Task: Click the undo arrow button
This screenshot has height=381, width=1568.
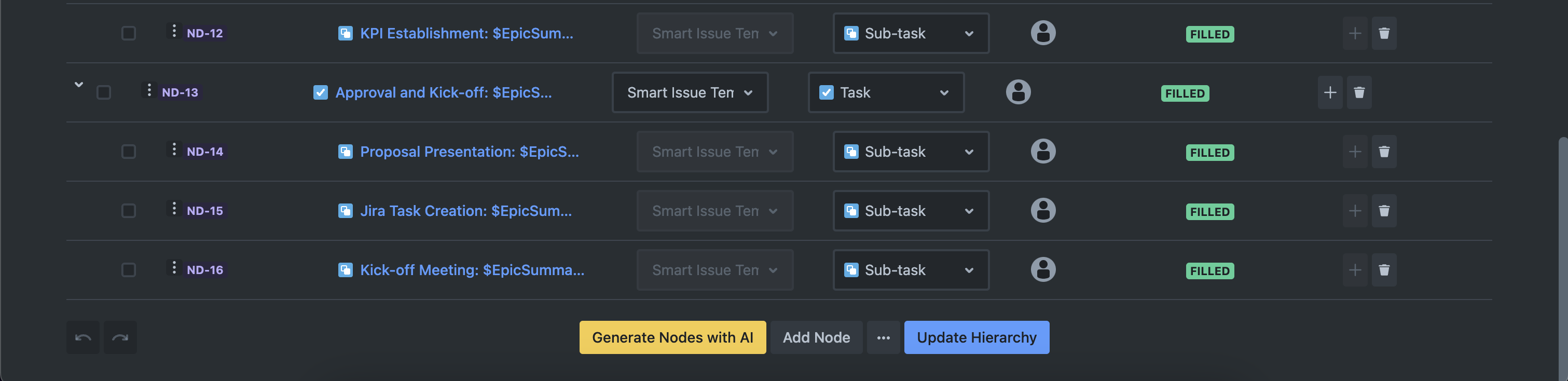Action: point(83,337)
